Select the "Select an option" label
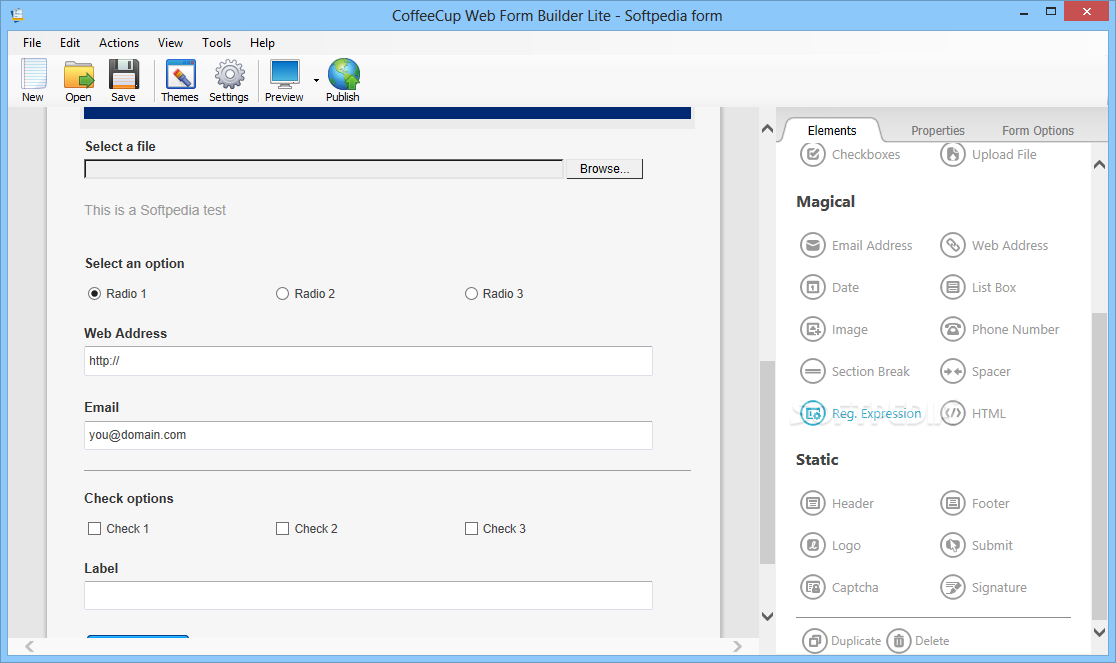Viewport: 1116px width, 663px height. click(135, 264)
